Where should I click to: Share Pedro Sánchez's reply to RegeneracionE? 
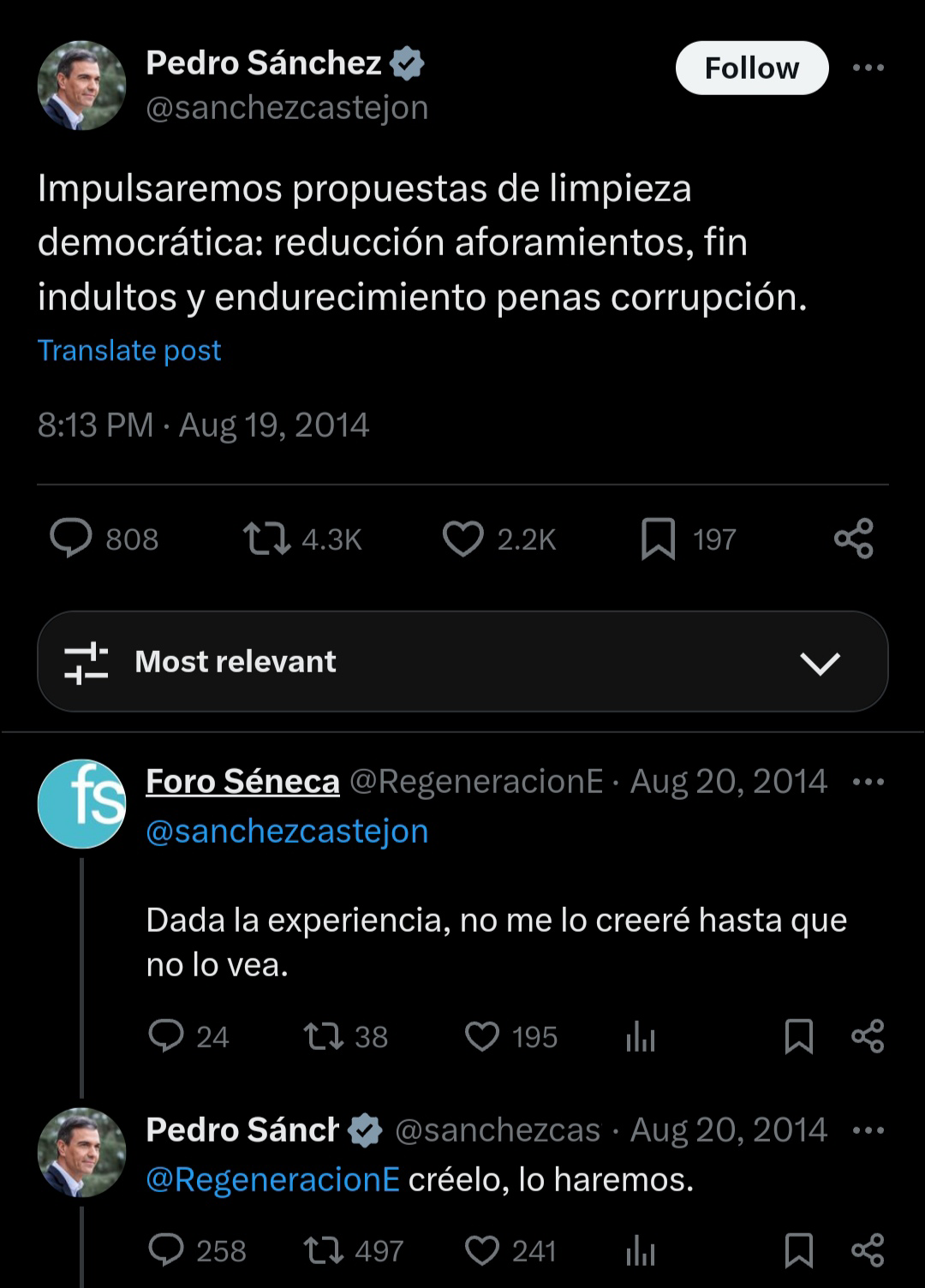pyautogui.click(x=868, y=1250)
